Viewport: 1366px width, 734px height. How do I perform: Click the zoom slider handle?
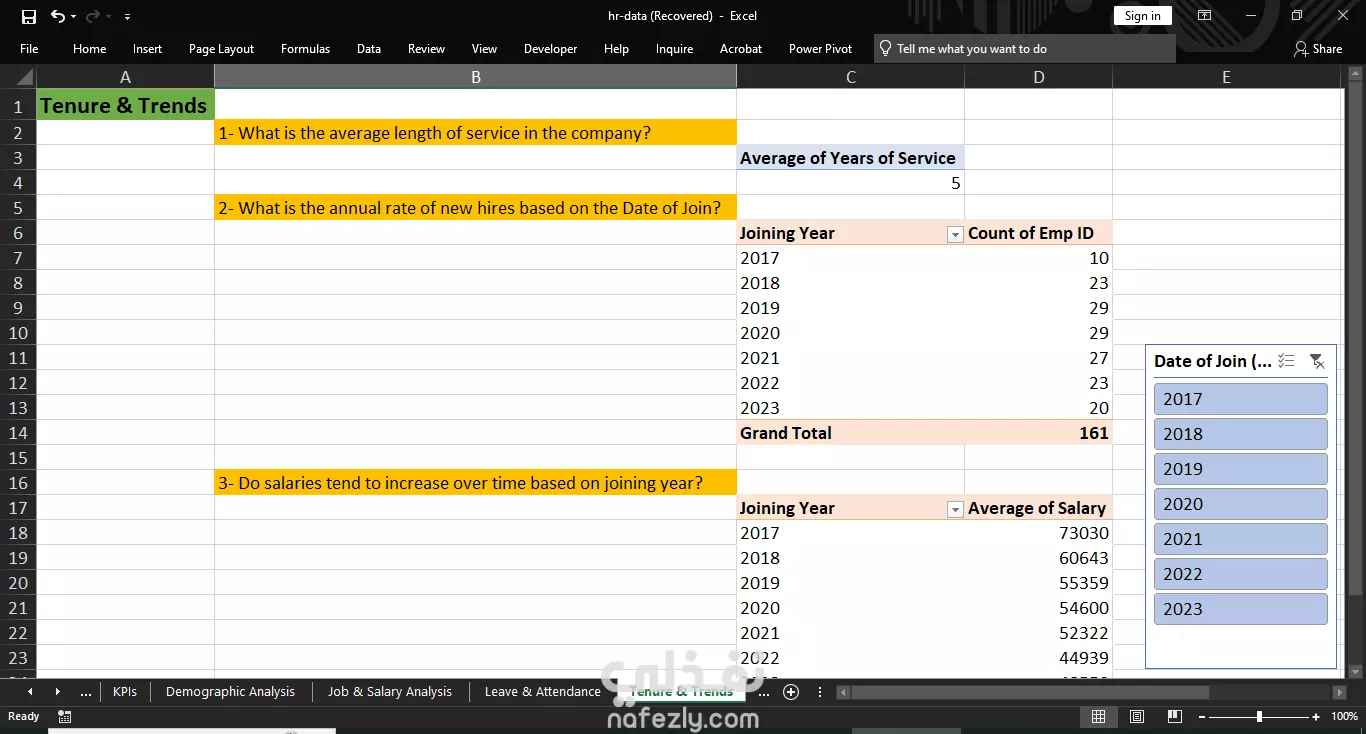point(1259,716)
